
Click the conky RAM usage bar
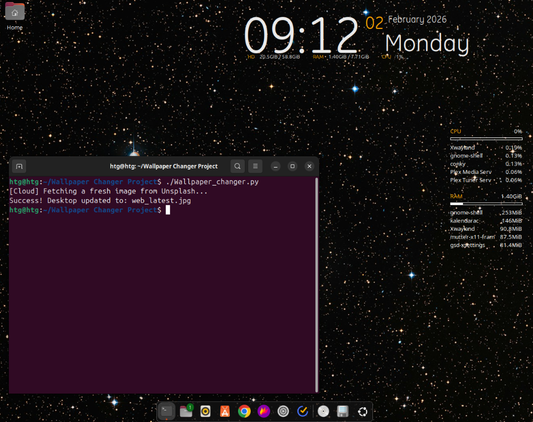(486, 204)
